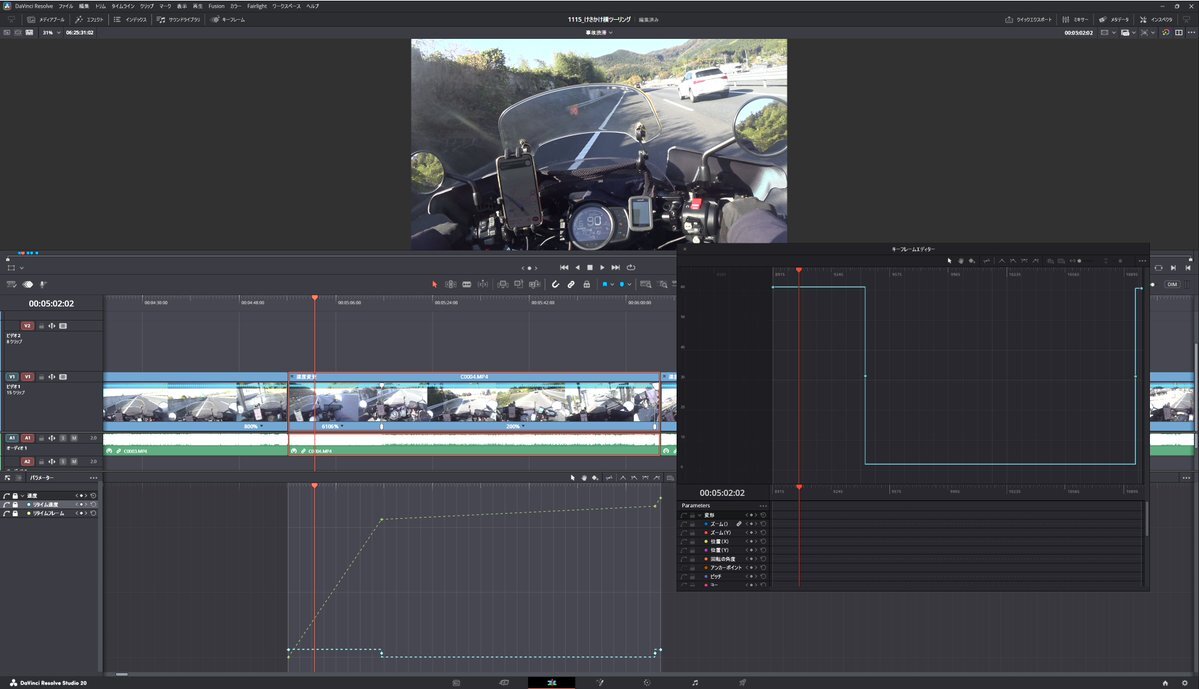Open the Fairlight page at bottom

click(695, 682)
